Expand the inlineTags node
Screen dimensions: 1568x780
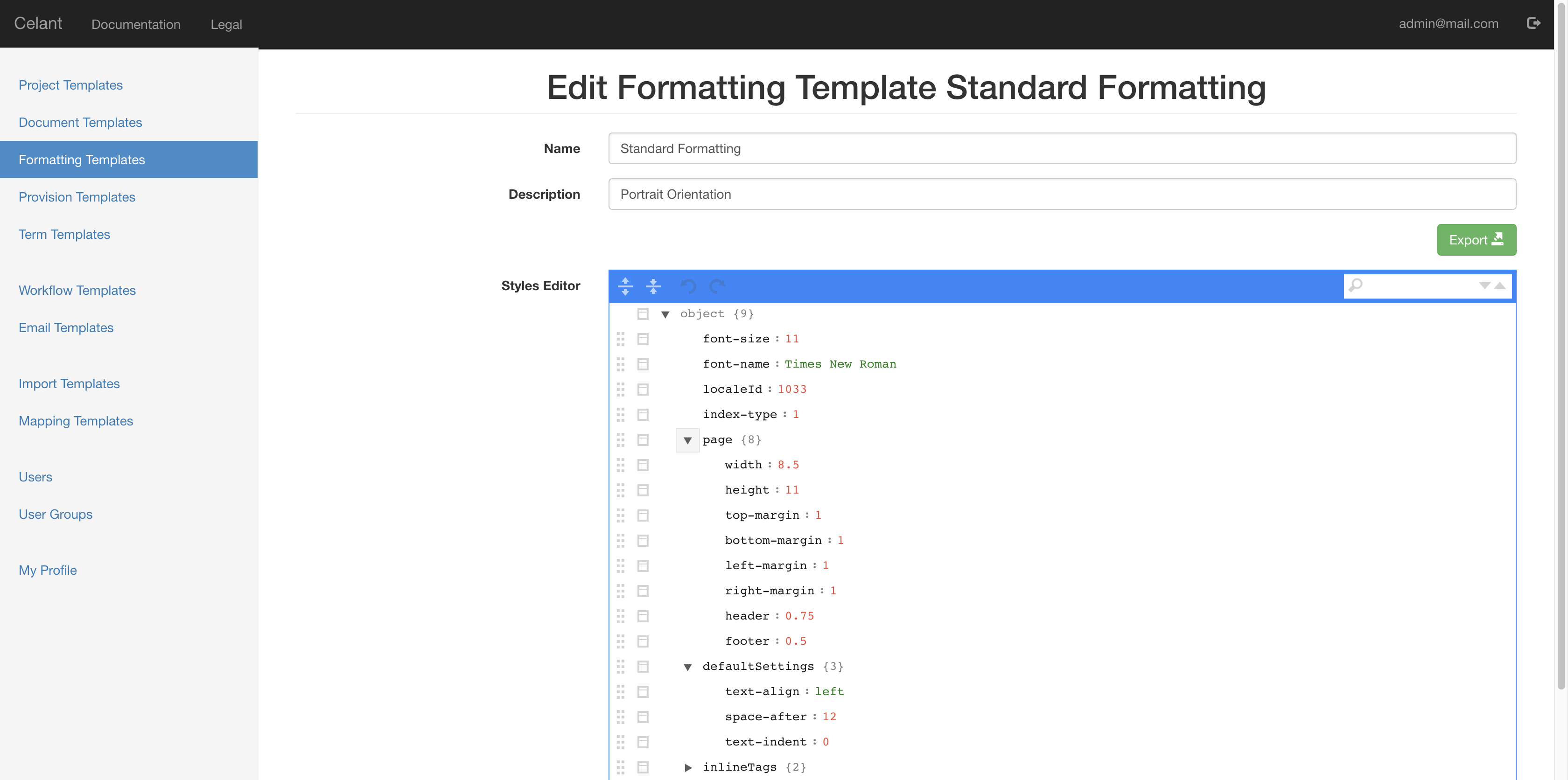point(688,767)
